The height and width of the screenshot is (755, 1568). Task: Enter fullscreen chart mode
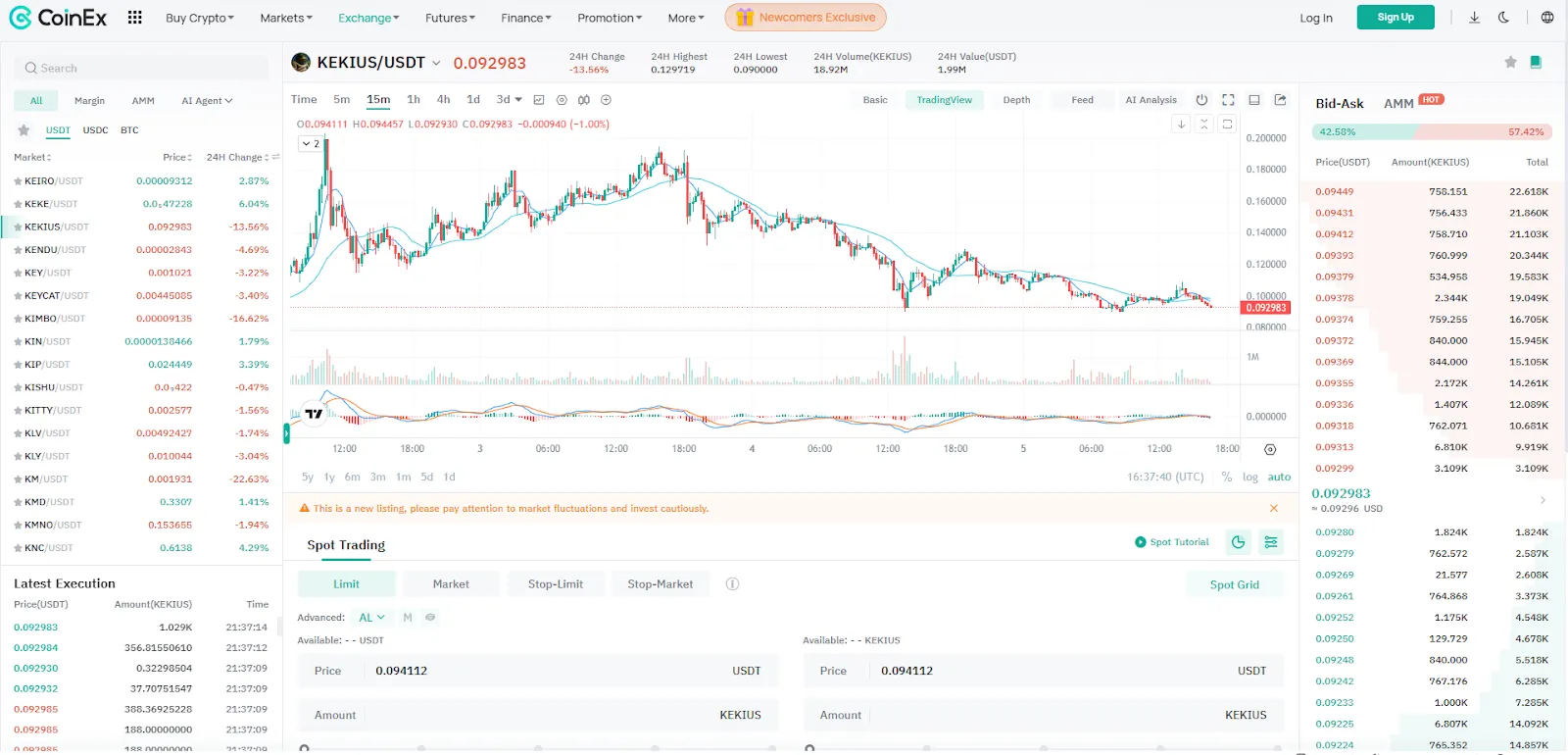tap(1228, 100)
